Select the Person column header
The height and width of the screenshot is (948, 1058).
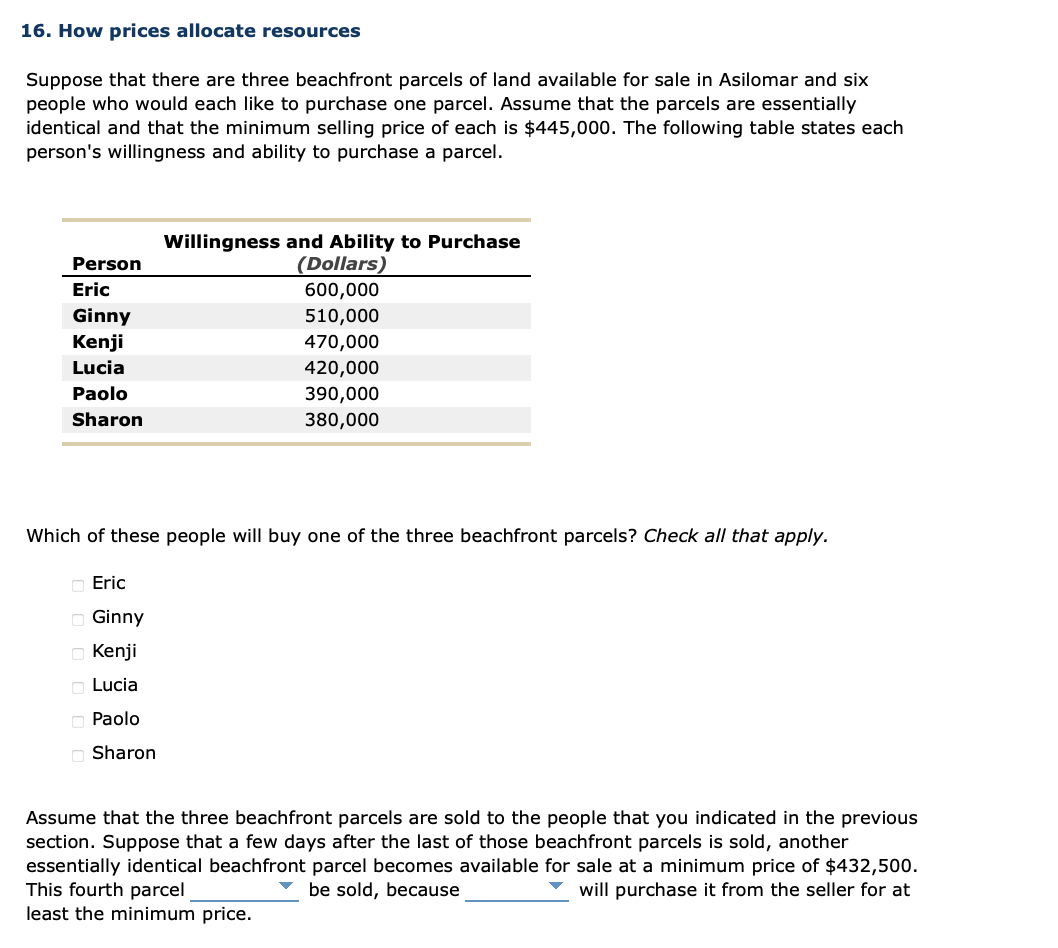tap(106, 263)
